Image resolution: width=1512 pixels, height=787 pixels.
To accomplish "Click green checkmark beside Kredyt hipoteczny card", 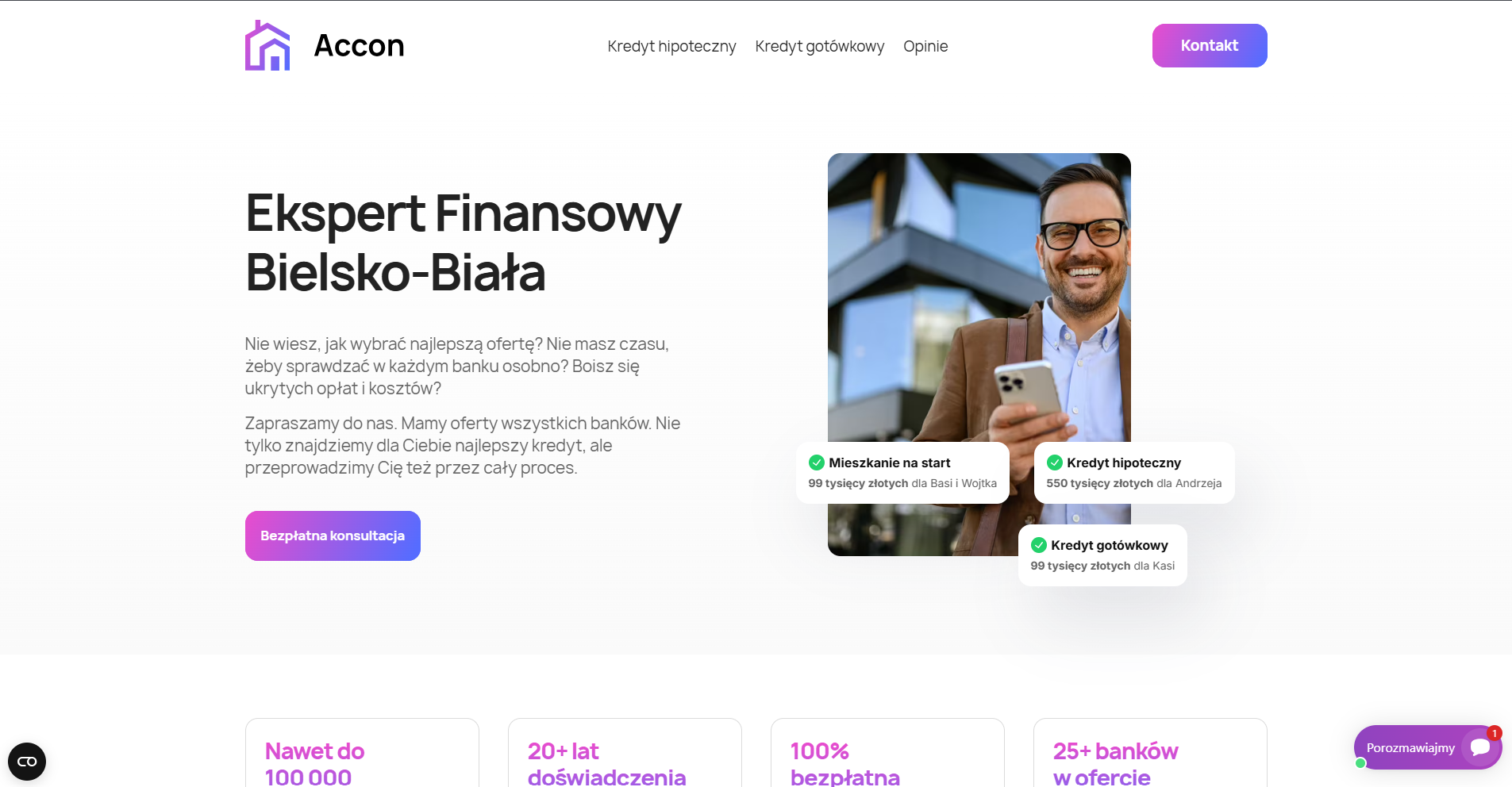I will click(x=1054, y=463).
